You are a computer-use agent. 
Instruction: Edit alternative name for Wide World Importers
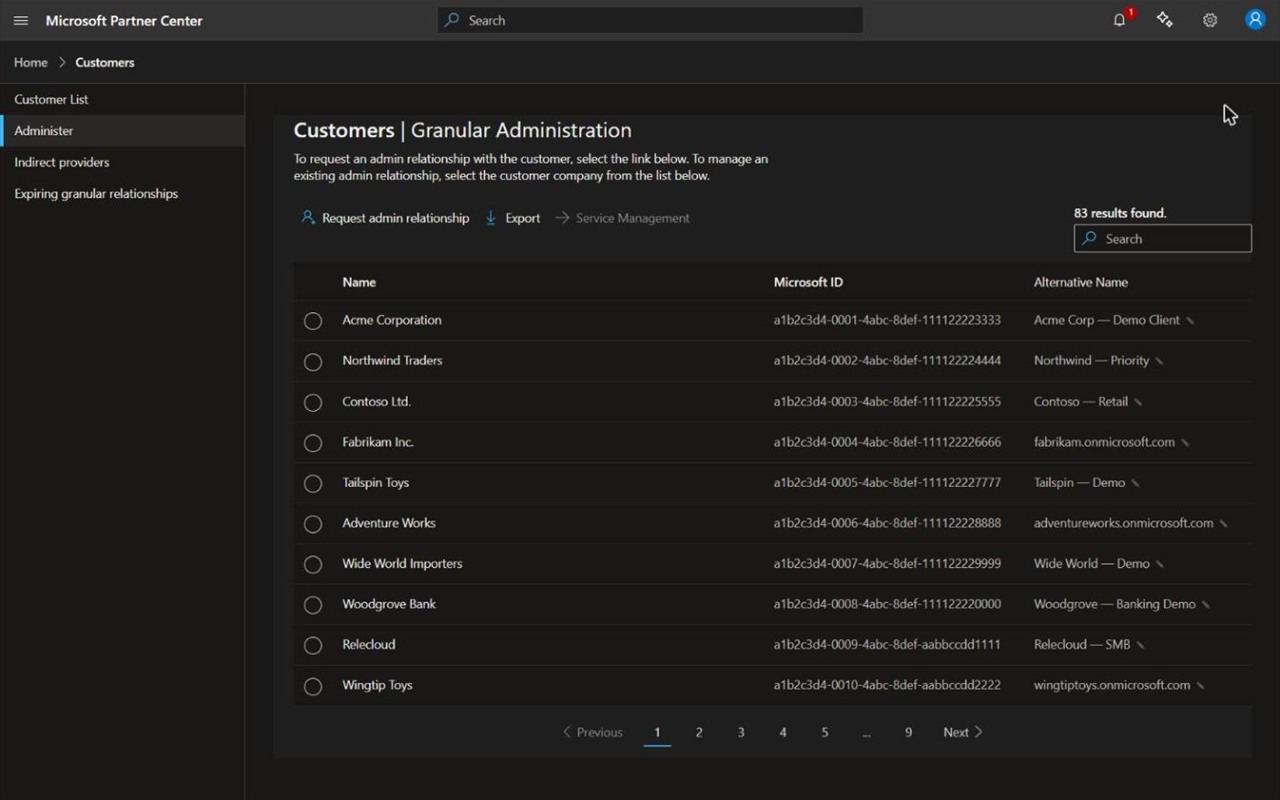tap(1160, 564)
